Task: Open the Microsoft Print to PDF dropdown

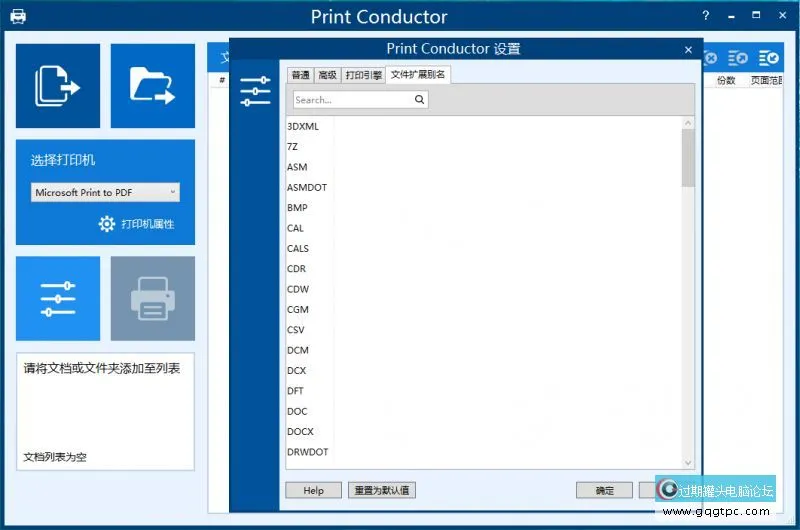Action: click(x=105, y=192)
